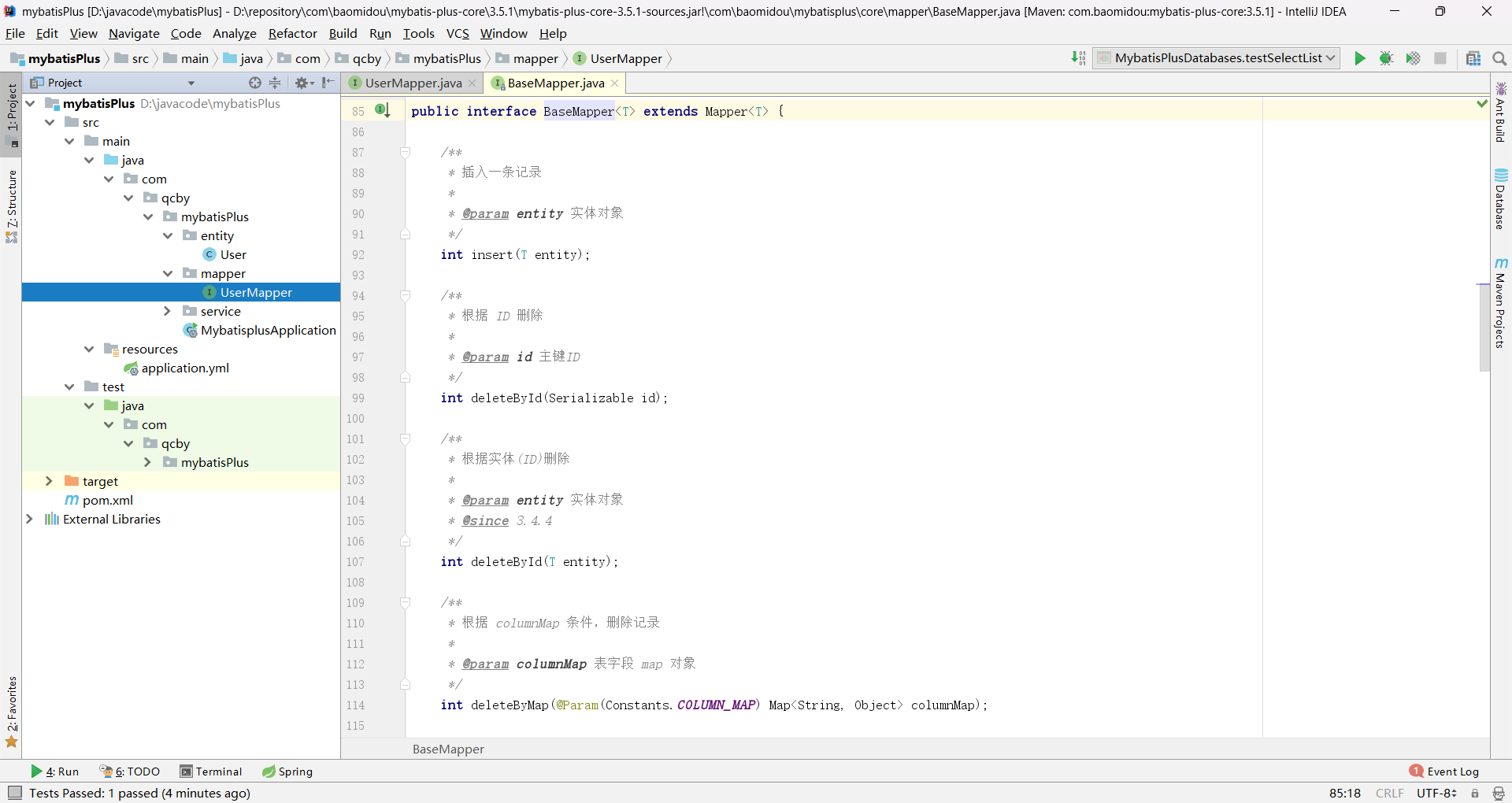Toggle tool window bars icon bottom-left
The image size is (1512, 803).
(x=14, y=793)
